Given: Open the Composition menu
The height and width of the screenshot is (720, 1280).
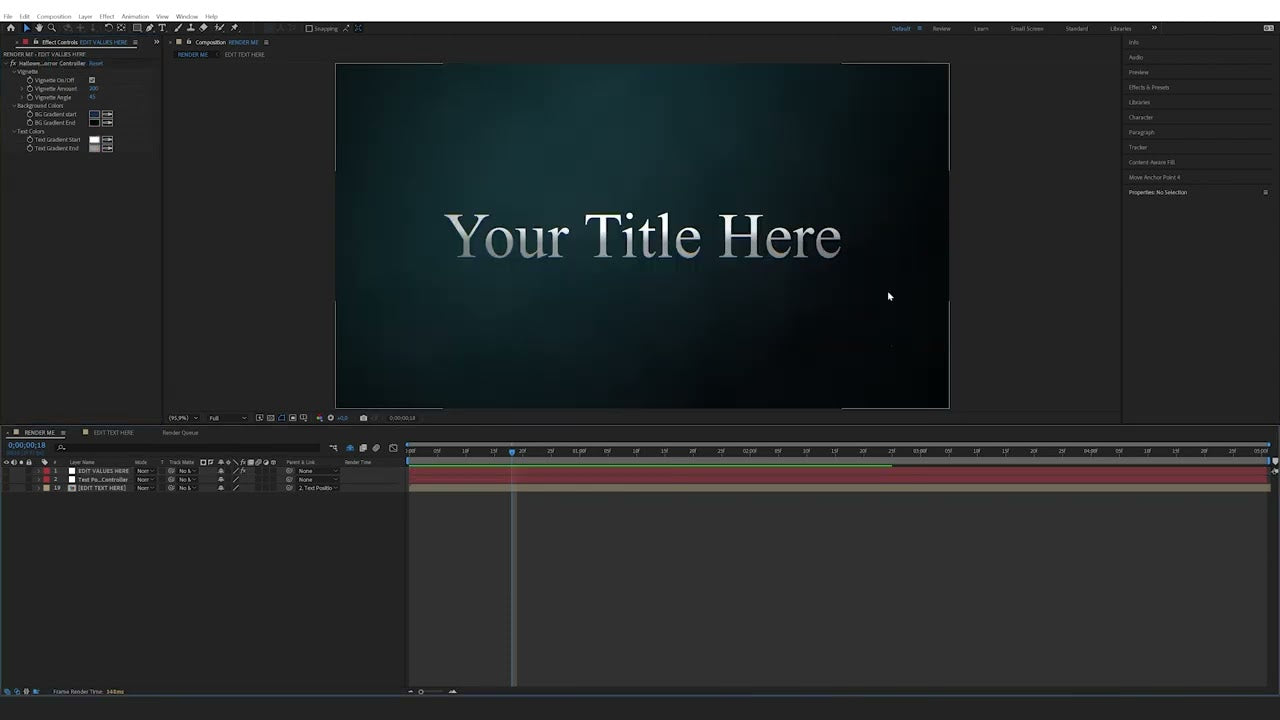Looking at the screenshot, I should [54, 16].
